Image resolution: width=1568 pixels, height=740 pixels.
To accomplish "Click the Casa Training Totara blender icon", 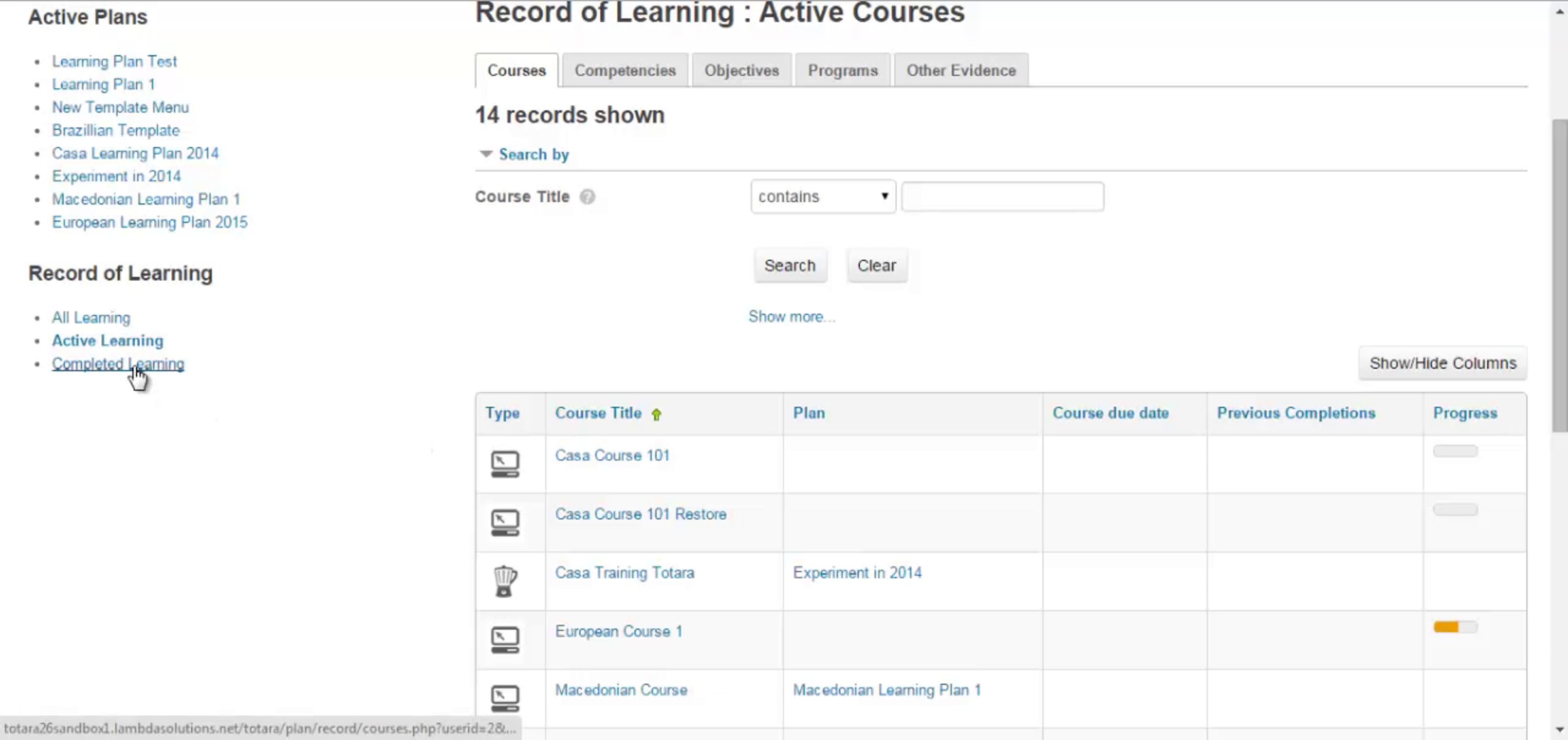I will [x=504, y=581].
